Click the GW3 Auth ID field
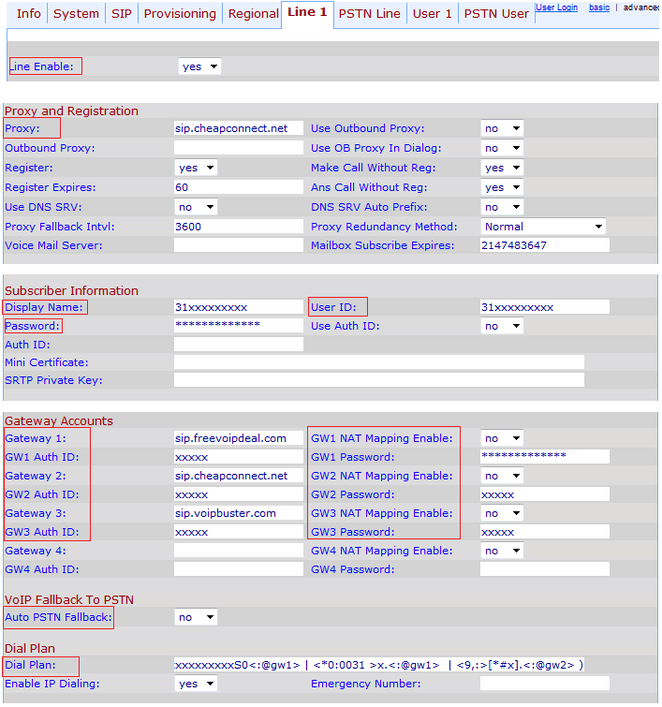The height and width of the screenshot is (707, 662). [x=239, y=532]
